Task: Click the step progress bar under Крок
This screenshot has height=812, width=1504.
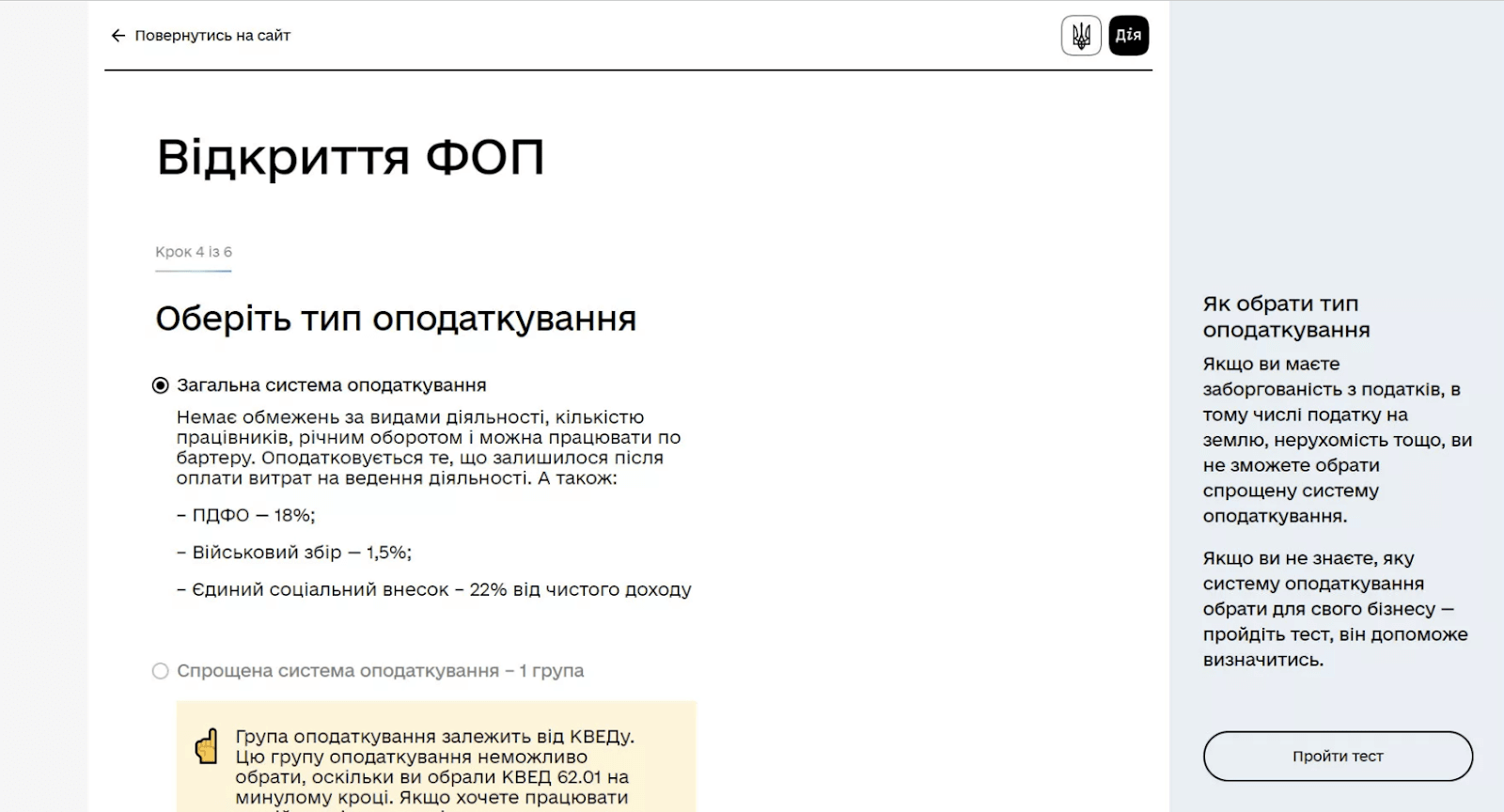Action: [194, 271]
